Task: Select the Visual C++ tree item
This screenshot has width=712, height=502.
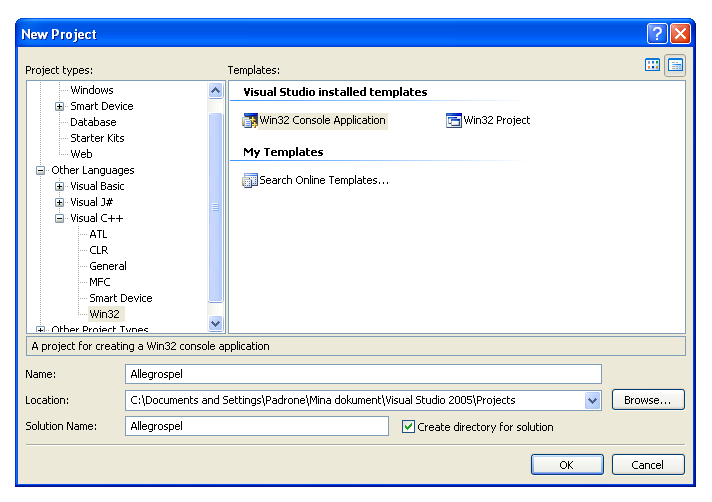Action: (97, 218)
